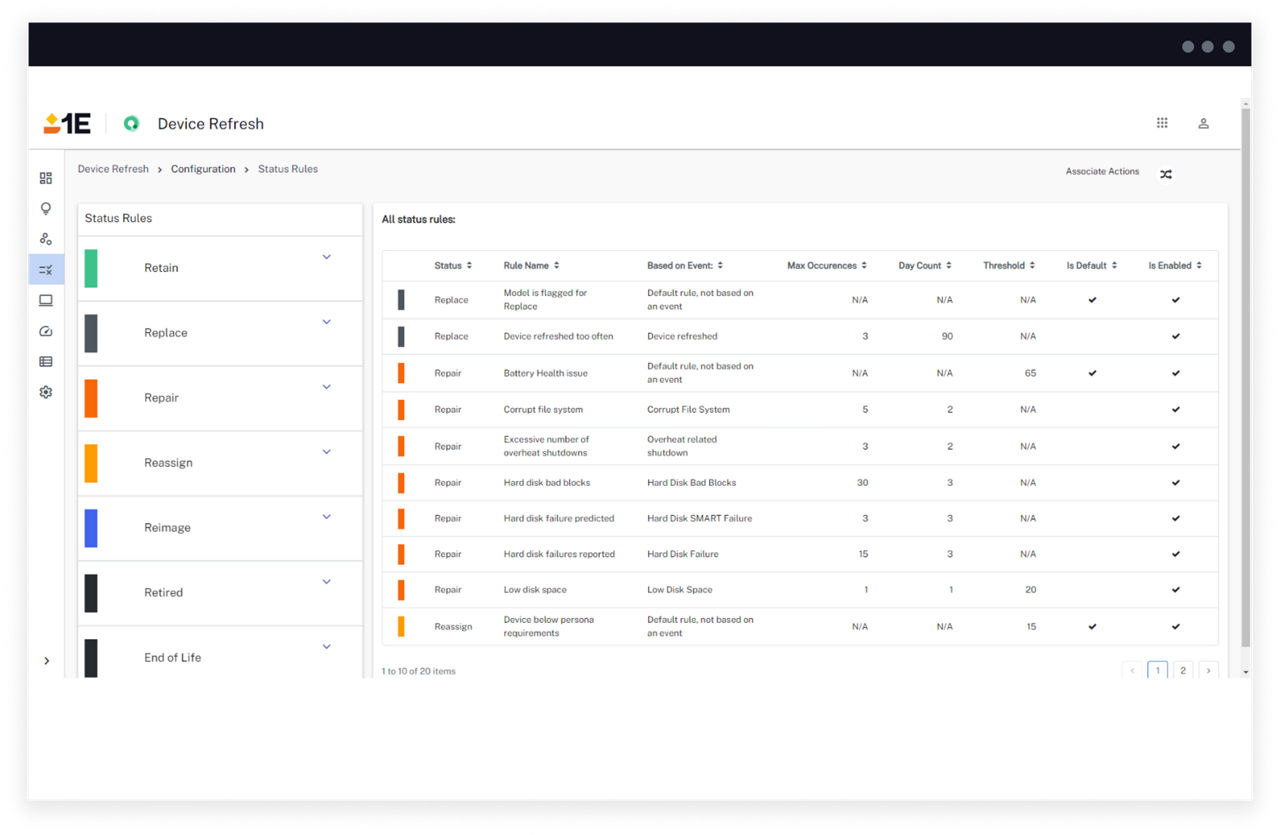Image resolution: width=1280 pixels, height=835 pixels.
Task: Open the lightbulb insights icon in sidebar
Action: 46,209
